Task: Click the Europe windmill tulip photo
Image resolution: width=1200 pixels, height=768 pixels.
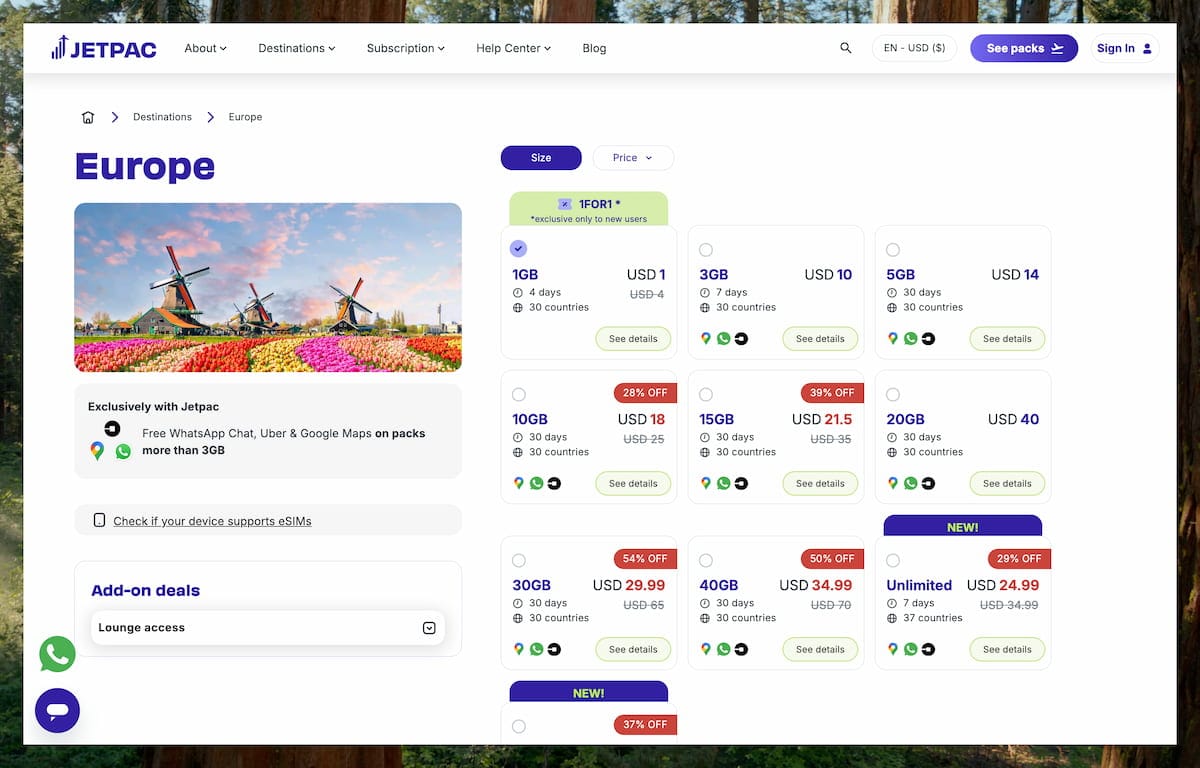Action: (268, 287)
